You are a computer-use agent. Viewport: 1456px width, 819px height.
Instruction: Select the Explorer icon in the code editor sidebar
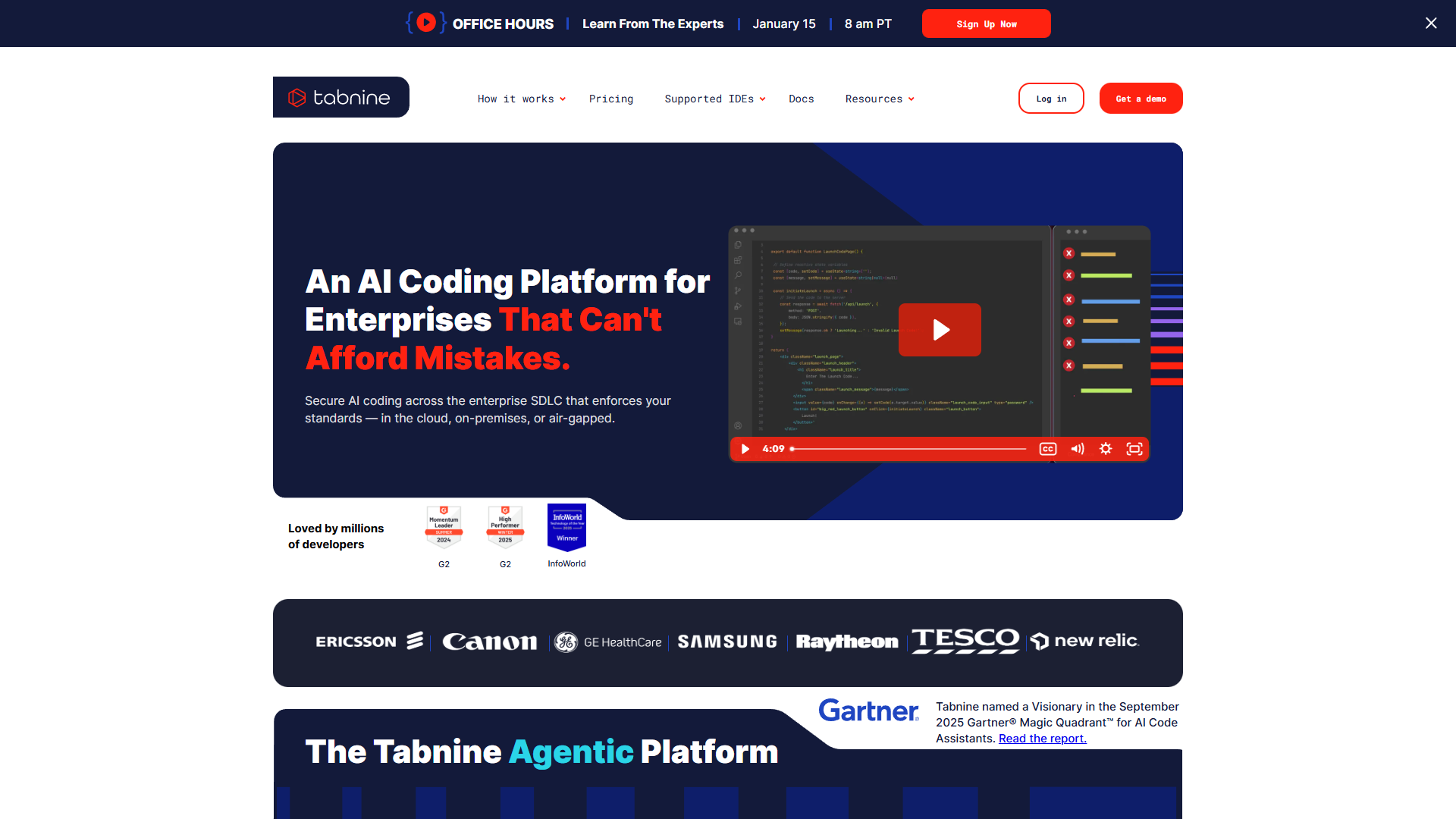(738, 245)
